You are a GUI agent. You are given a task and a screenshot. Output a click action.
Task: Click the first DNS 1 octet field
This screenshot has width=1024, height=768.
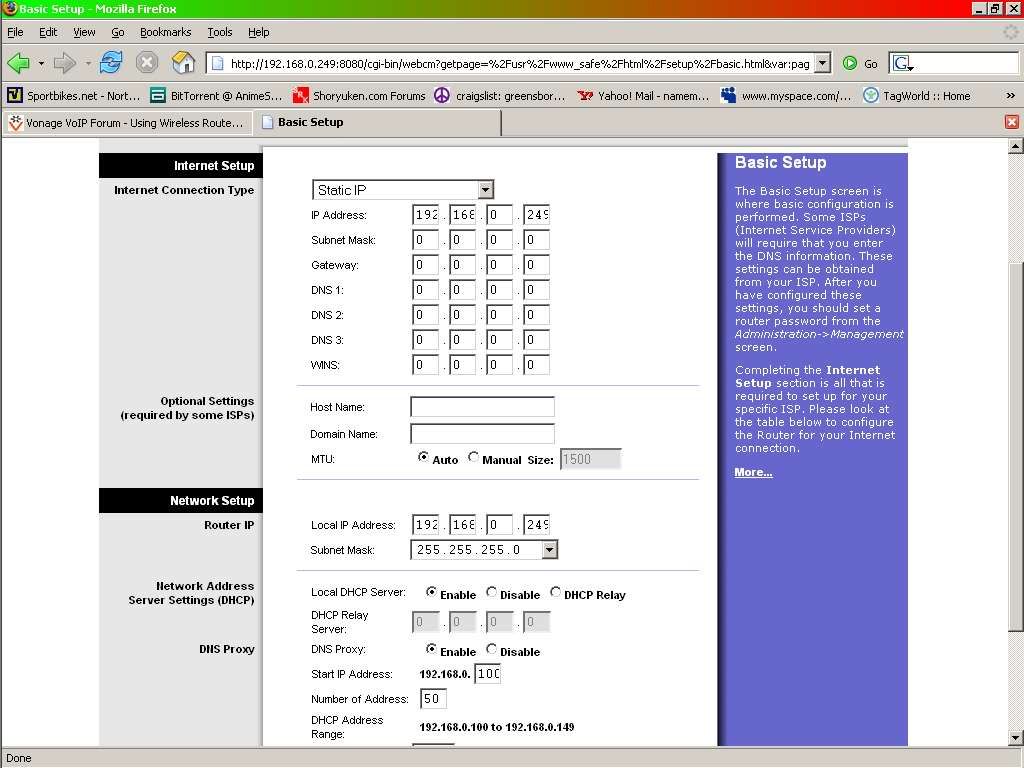426,290
